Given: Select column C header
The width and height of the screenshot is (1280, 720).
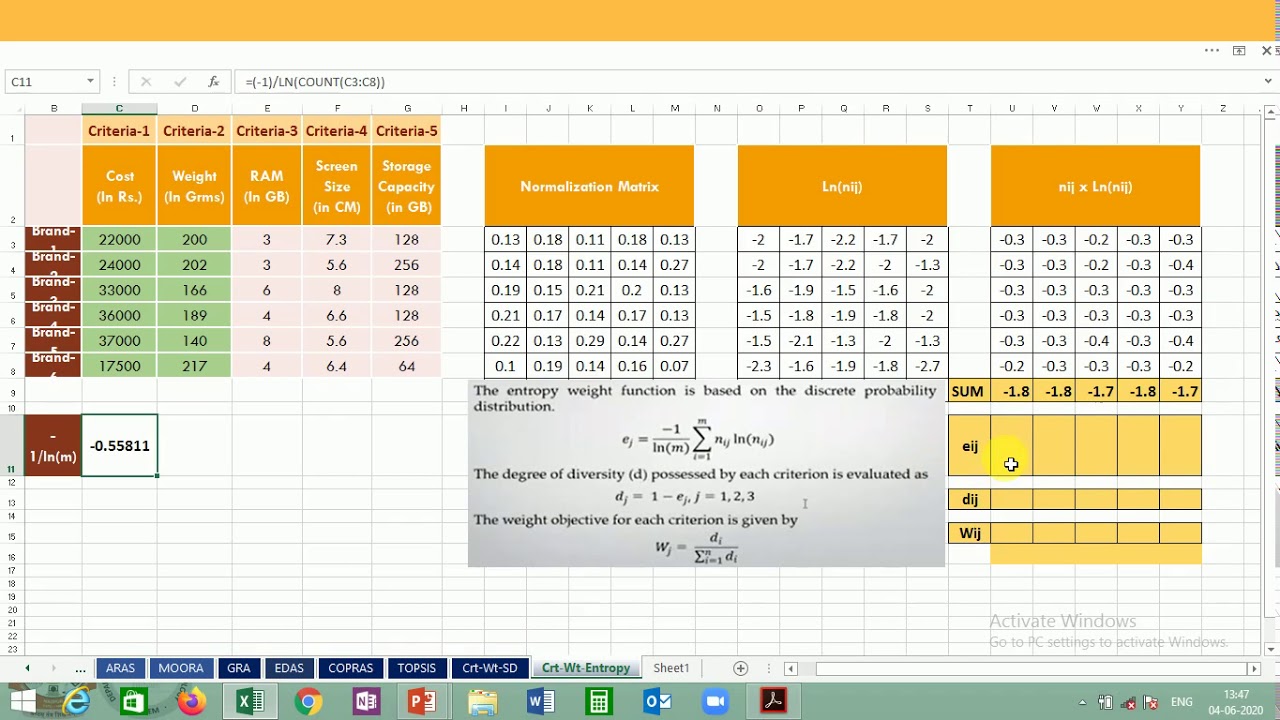Looking at the screenshot, I should pyautogui.click(x=119, y=108).
